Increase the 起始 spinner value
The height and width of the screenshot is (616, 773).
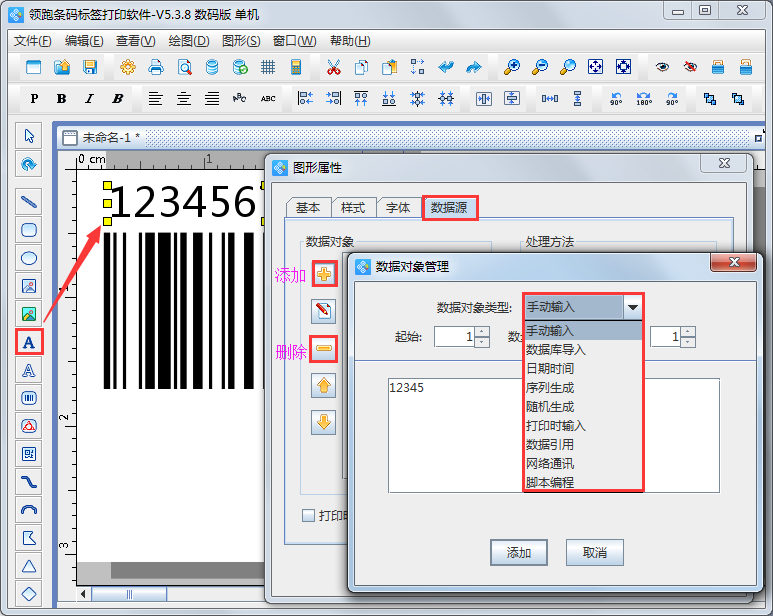click(x=482, y=331)
